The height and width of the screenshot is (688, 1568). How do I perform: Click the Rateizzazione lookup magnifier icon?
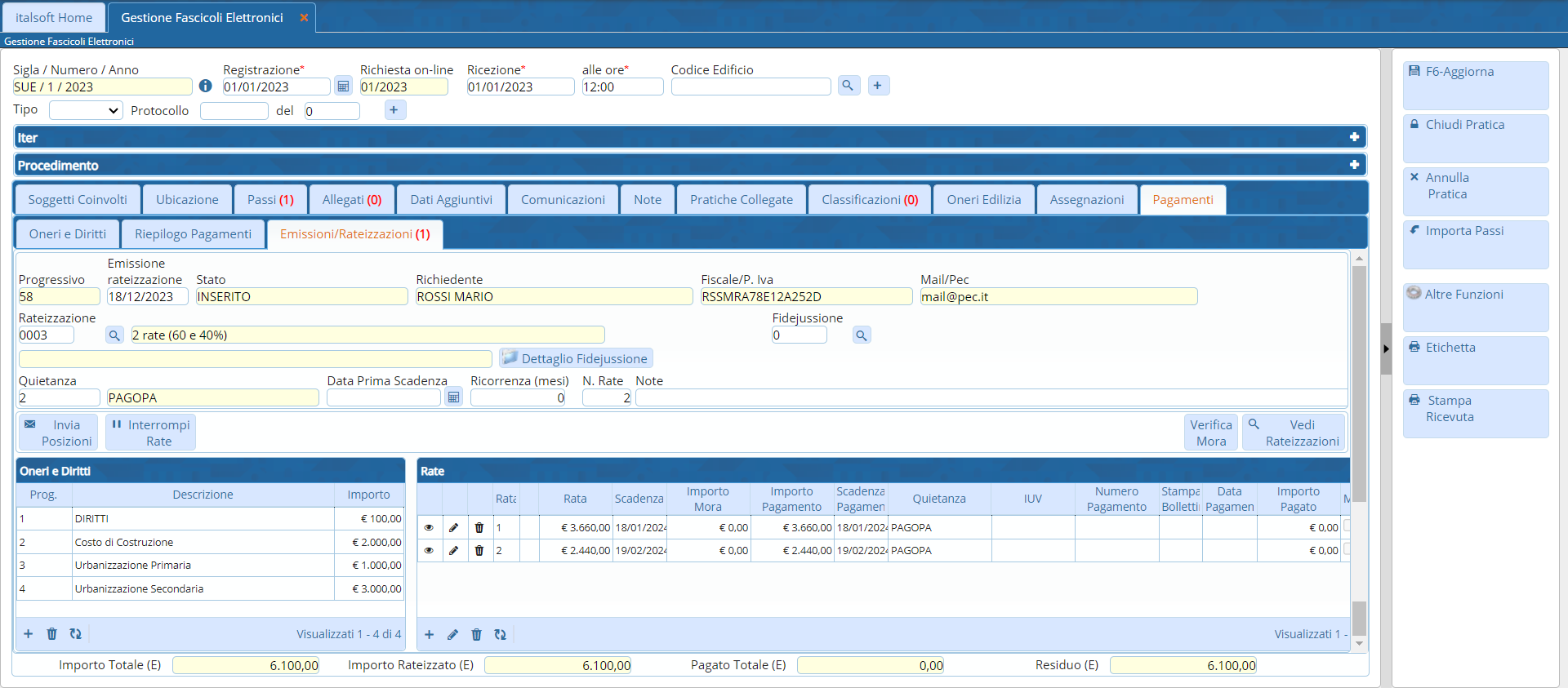pos(114,335)
